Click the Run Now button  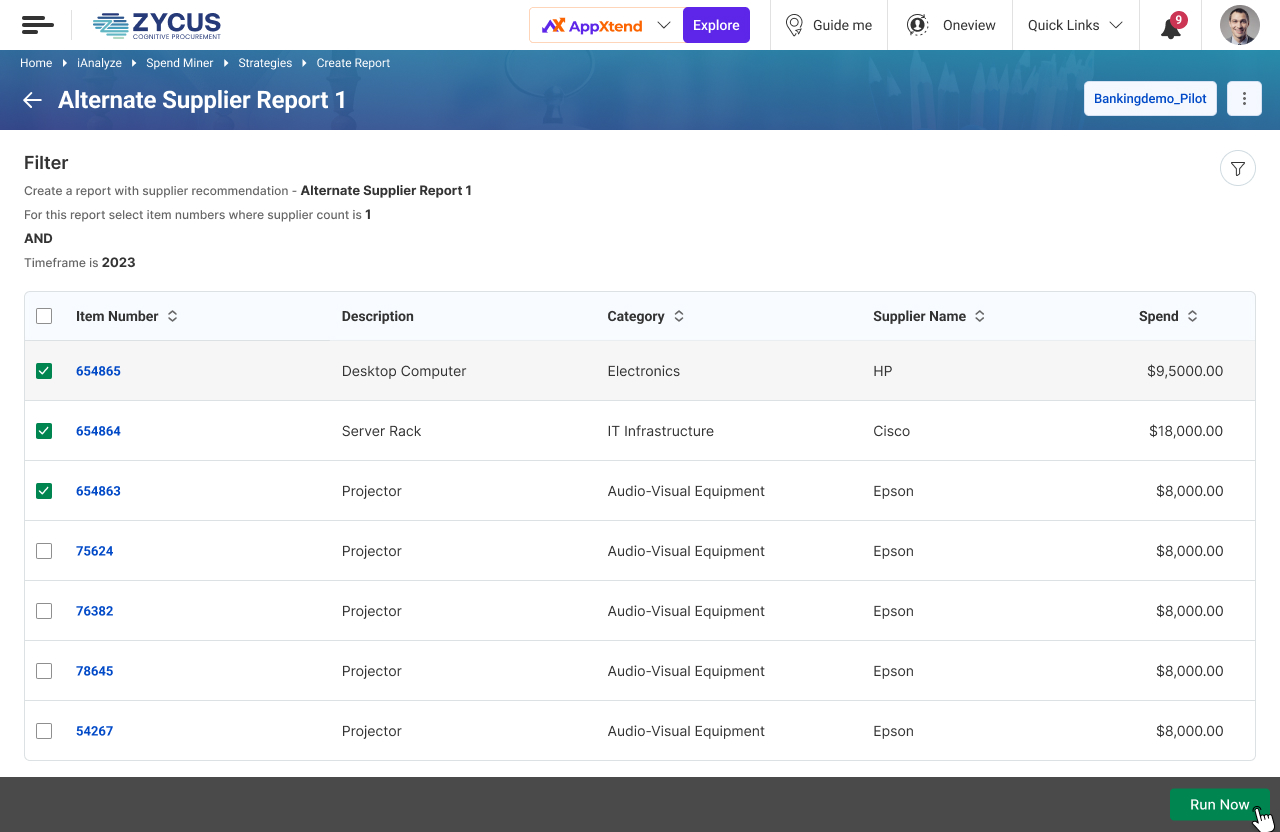pos(1219,804)
